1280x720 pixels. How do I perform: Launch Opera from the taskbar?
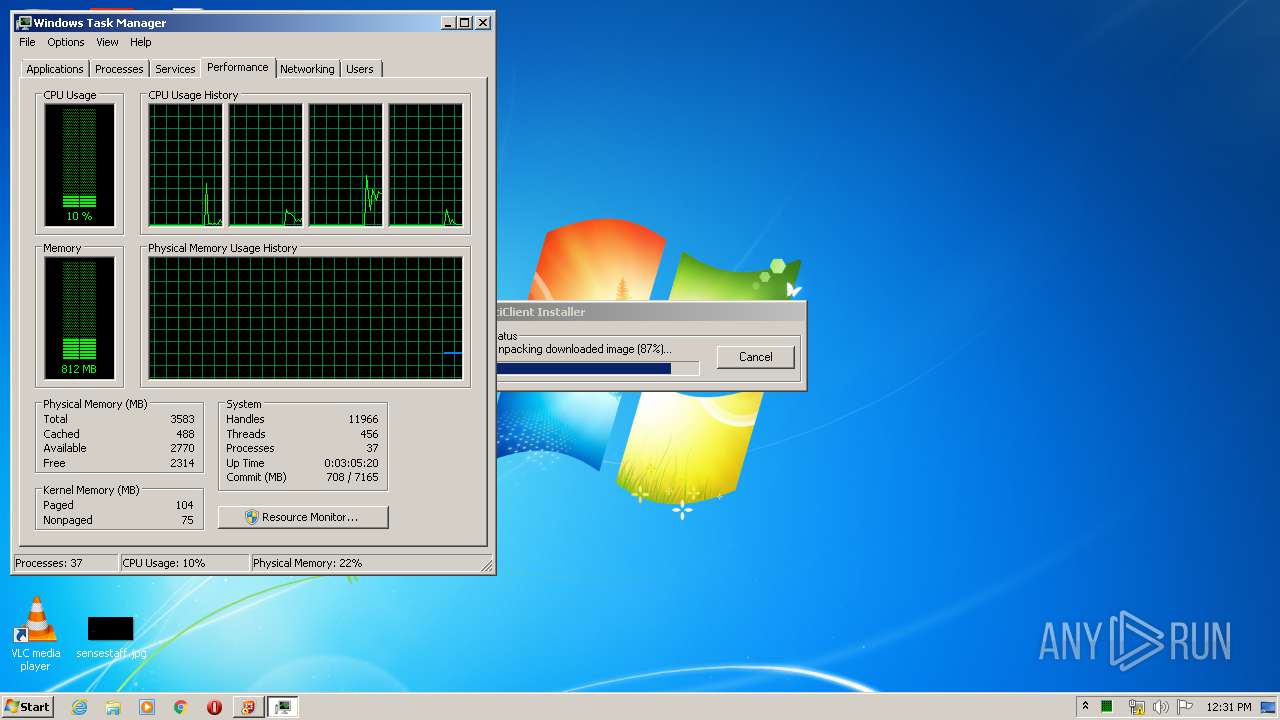click(x=214, y=707)
